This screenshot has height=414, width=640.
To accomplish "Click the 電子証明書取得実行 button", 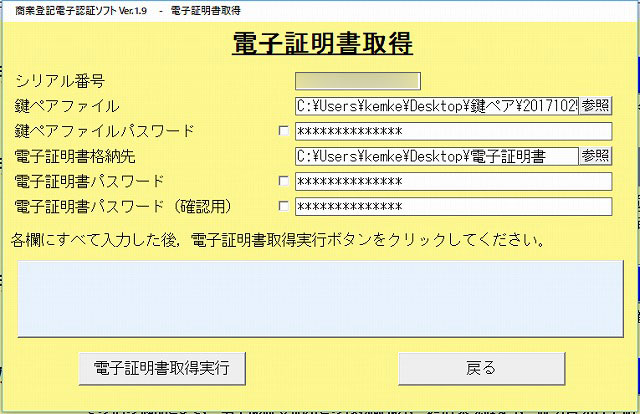I will click(x=161, y=368).
